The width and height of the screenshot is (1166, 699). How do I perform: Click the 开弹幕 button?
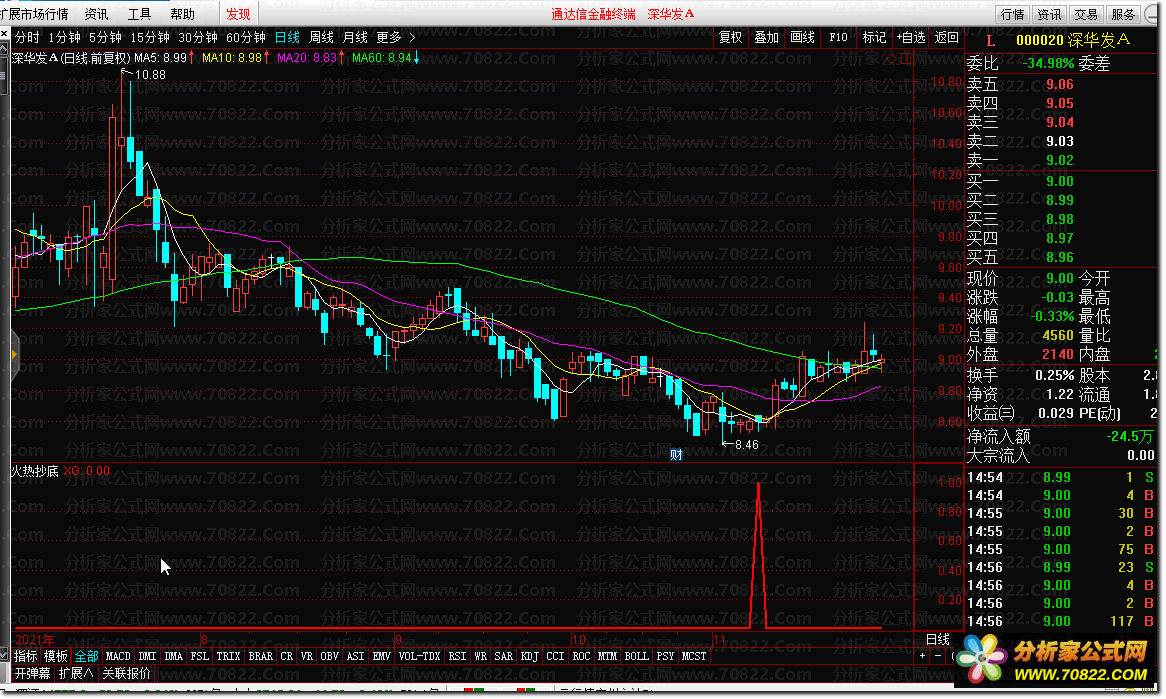coord(33,673)
